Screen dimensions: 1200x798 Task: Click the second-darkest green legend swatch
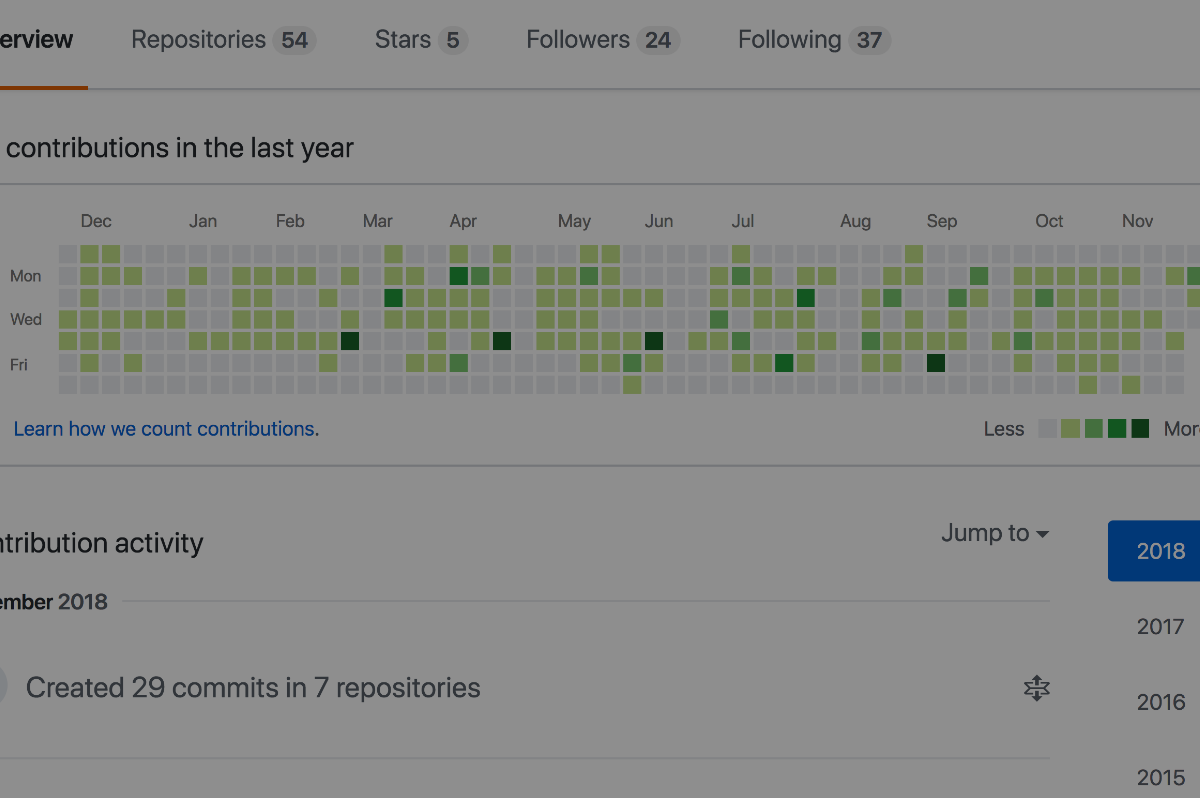click(x=1117, y=429)
